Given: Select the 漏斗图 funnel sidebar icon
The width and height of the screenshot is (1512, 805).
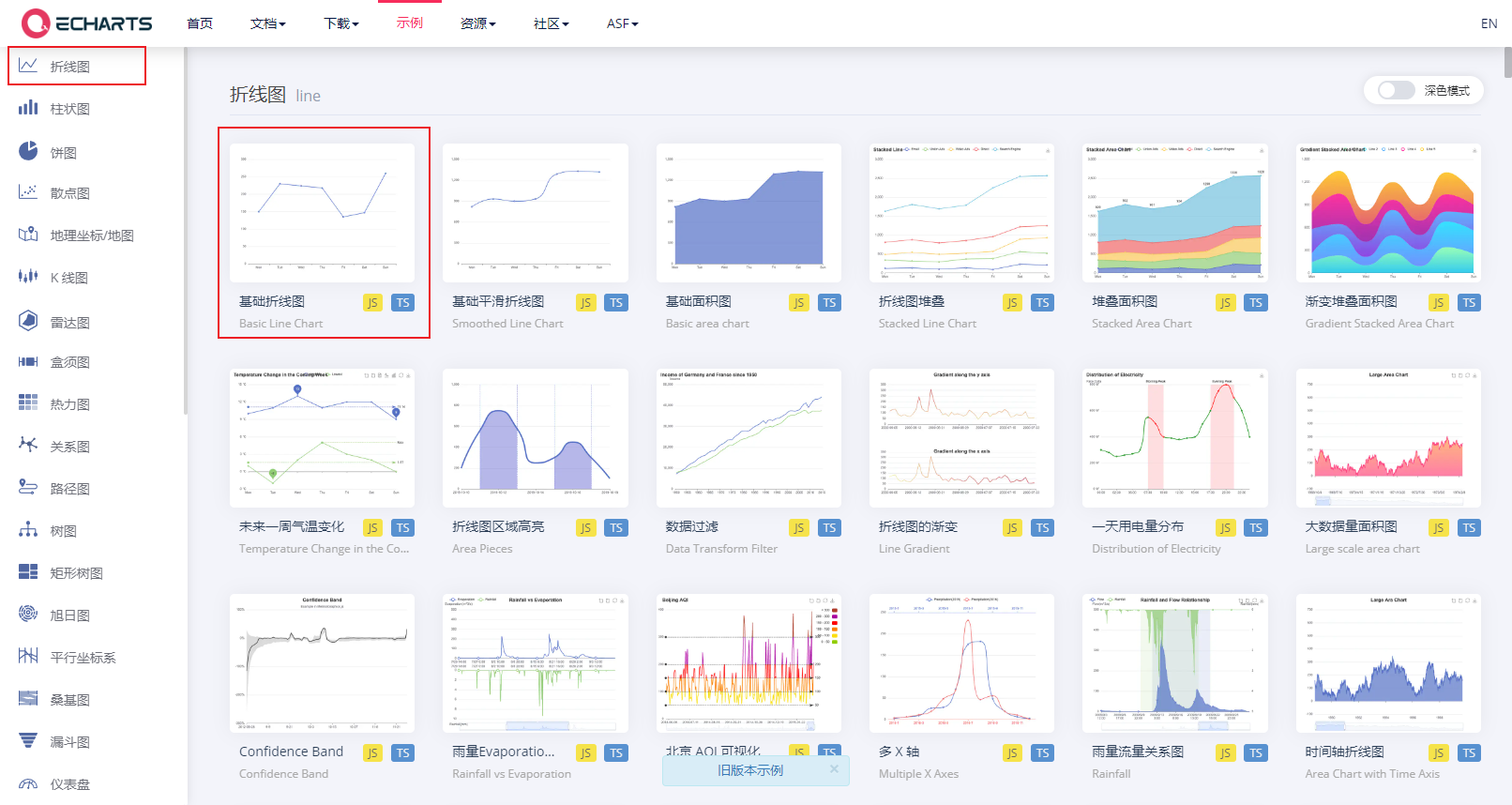Looking at the screenshot, I should coord(28,741).
